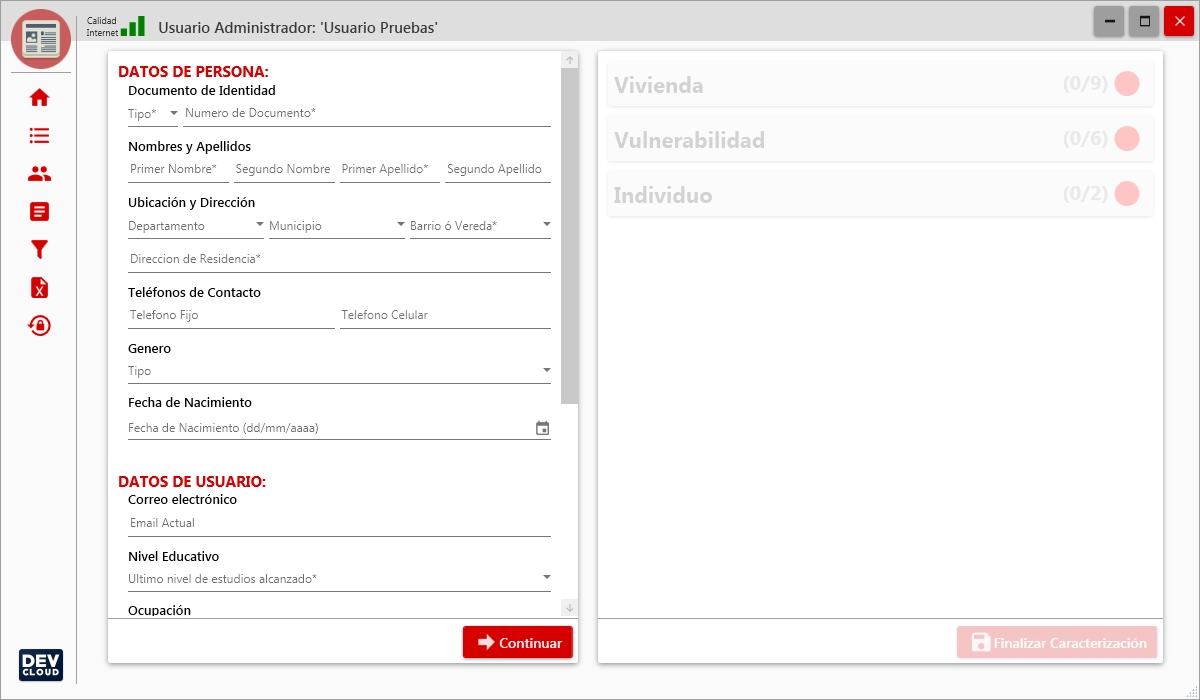Click the DEV CLOUD logo
The height and width of the screenshot is (700, 1200).
(x=41, y=665)
